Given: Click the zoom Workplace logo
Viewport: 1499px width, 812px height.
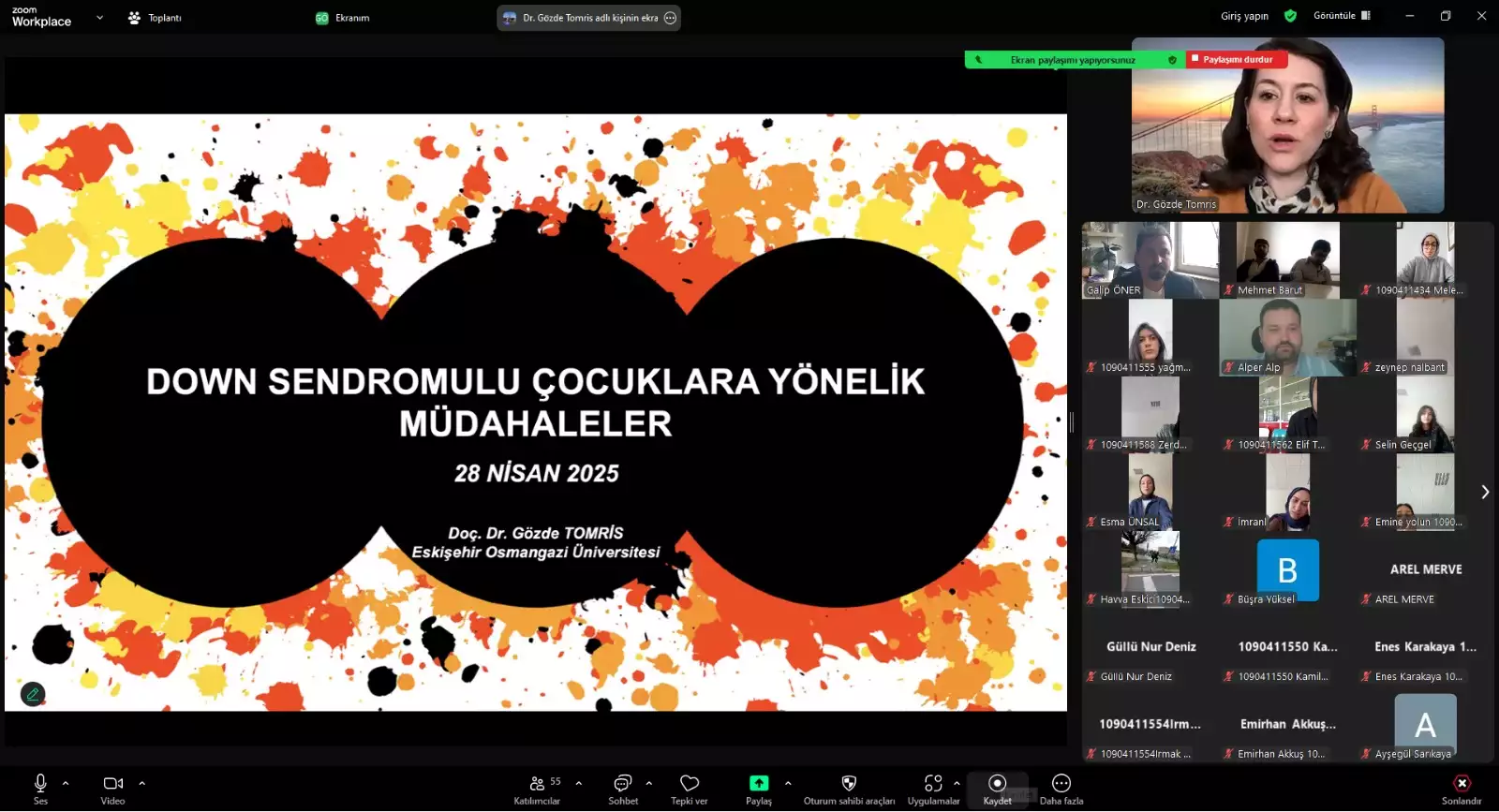Looking at the screenshot, I should pos(41,17).
